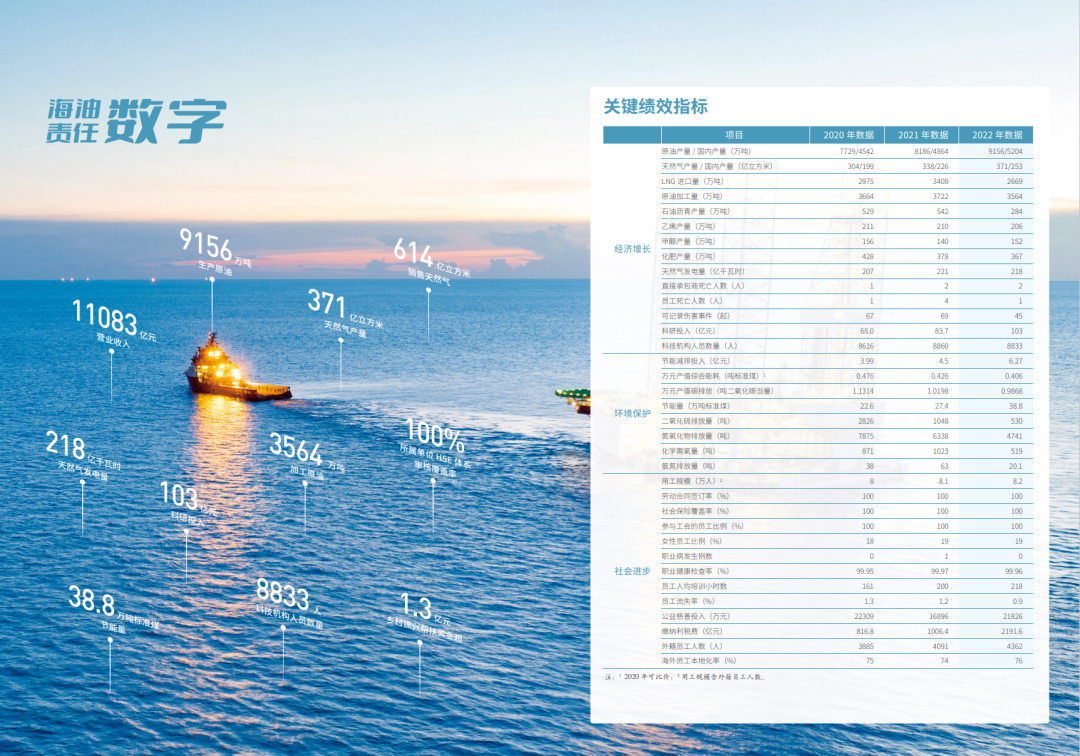Click row label '职业健康检查率（%）'
The width and height of the screenshot is (1080, 756).
click(x=695, y=571)
